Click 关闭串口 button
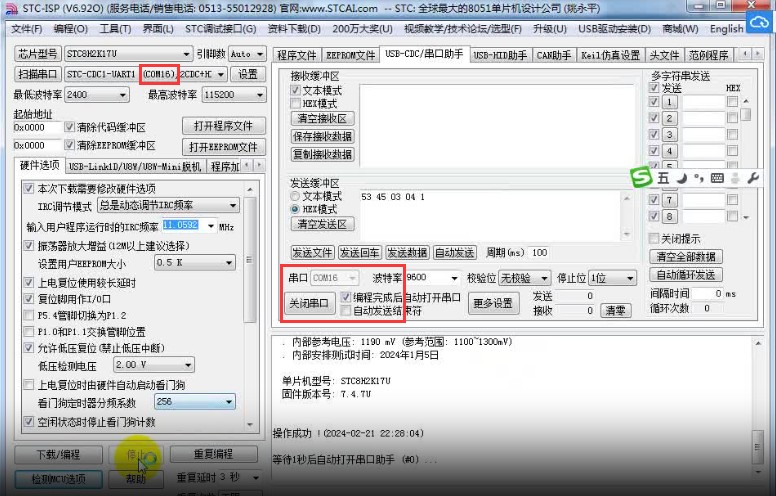Image resolution: width=776 pixels, height=496 pixels. [309, 303]
